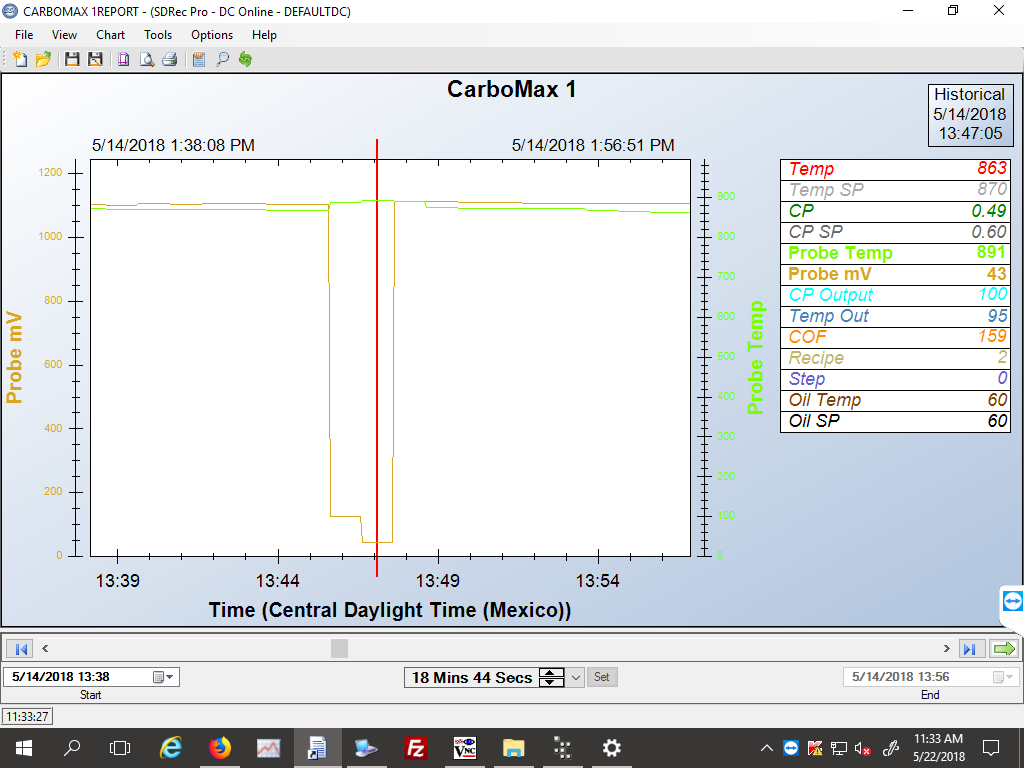1024x768 pixels.
Task: Click the red cursor line on the chart
Action: click(377, 358)
